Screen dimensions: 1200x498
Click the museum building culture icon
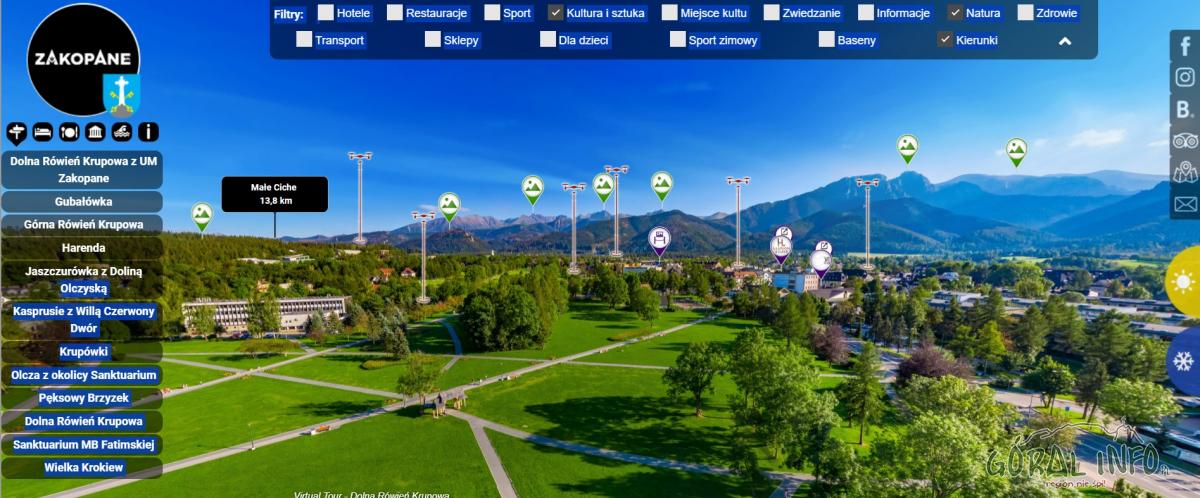pos(95,132)
